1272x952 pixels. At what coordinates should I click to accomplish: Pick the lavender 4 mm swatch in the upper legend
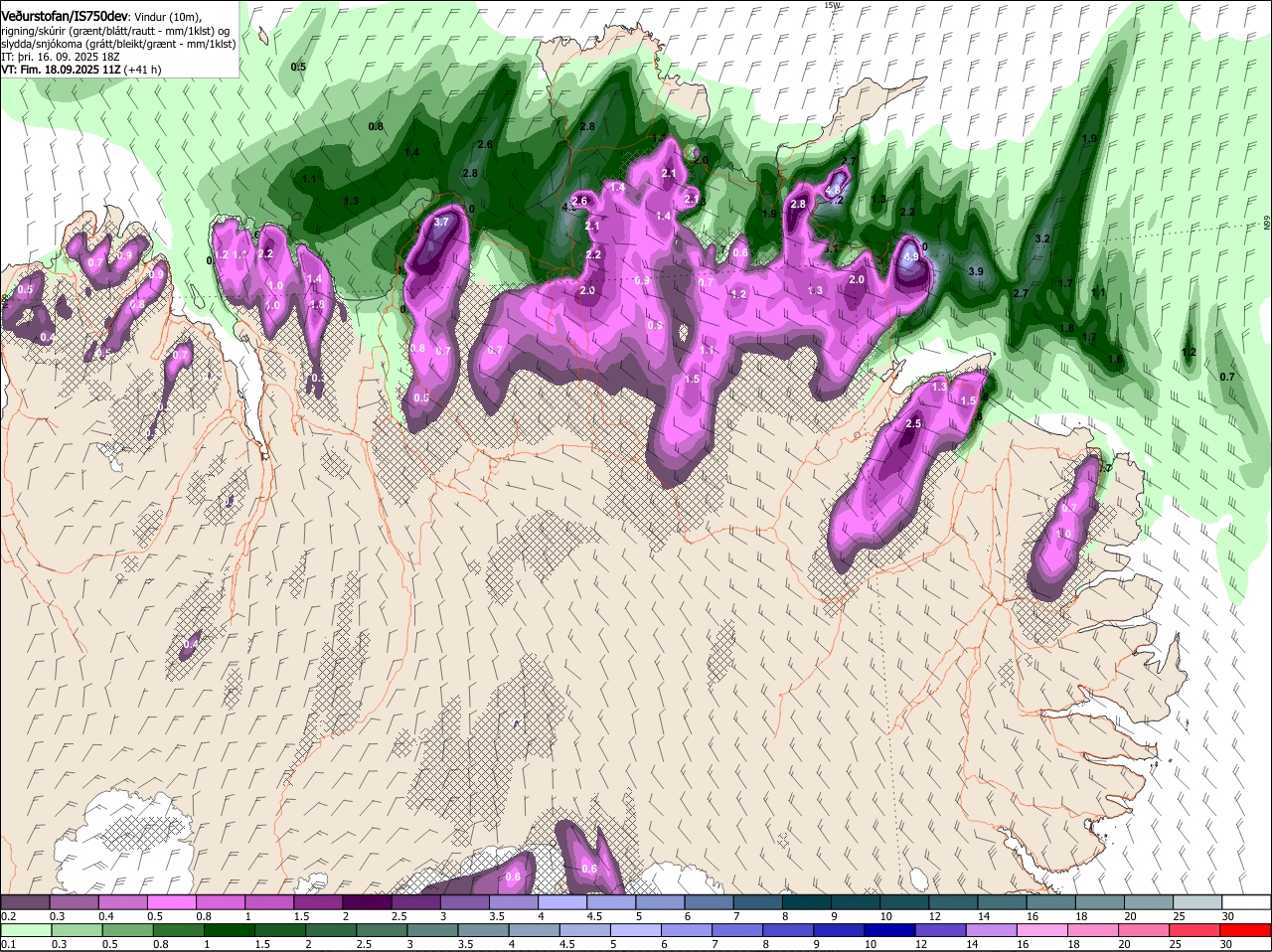(562, 901)
